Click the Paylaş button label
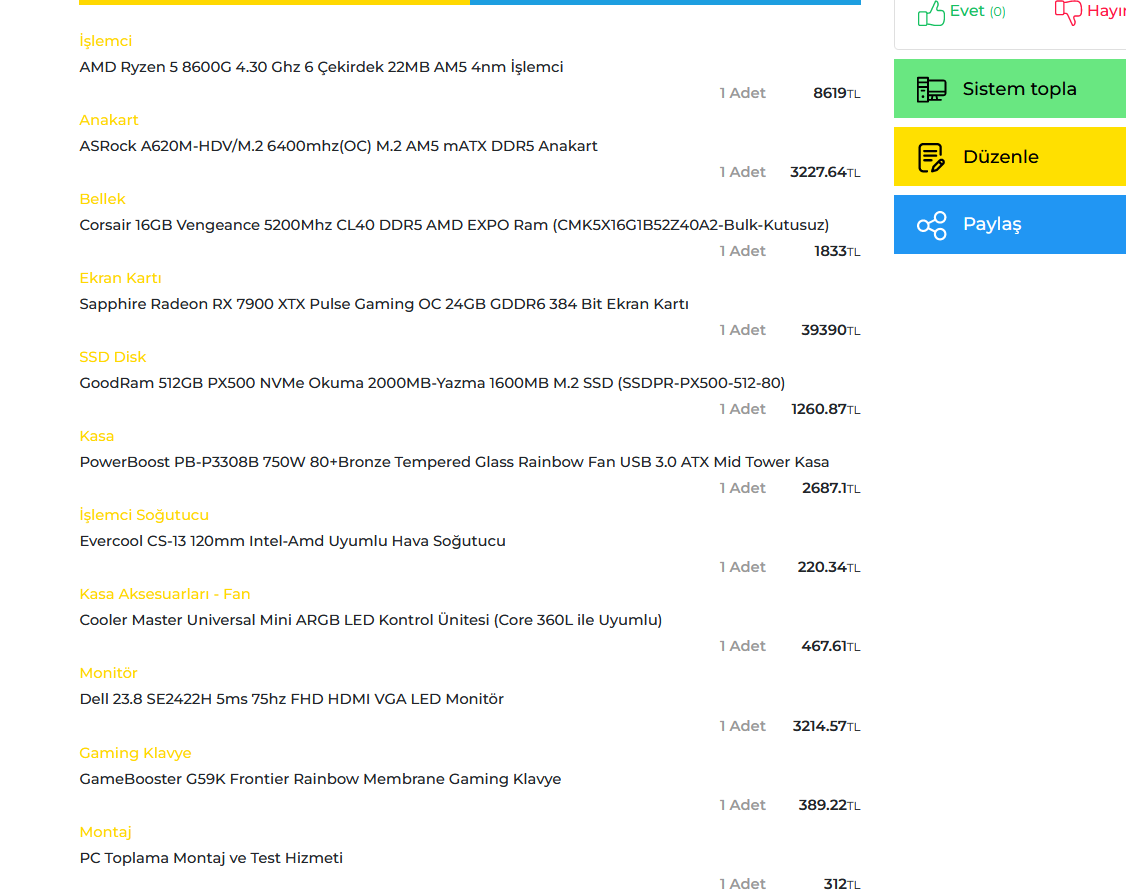This screenshot has width=1126, height=895. tap(992, 224)
